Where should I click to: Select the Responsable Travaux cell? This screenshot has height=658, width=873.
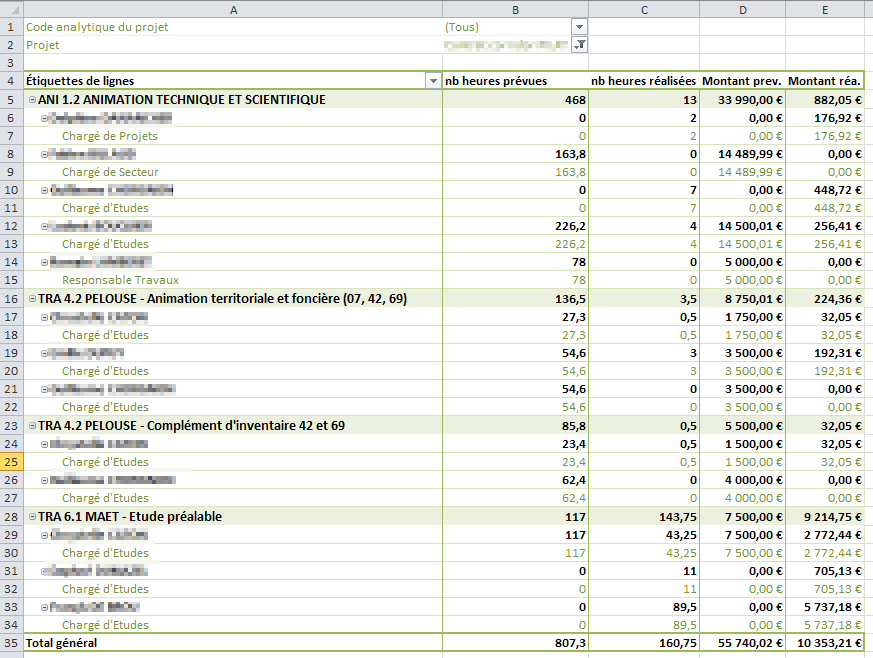[120, 281]
